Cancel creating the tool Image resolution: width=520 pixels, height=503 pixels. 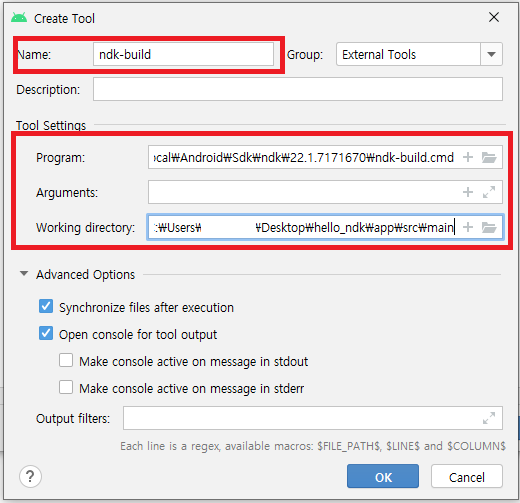click(x=467, y=476)
